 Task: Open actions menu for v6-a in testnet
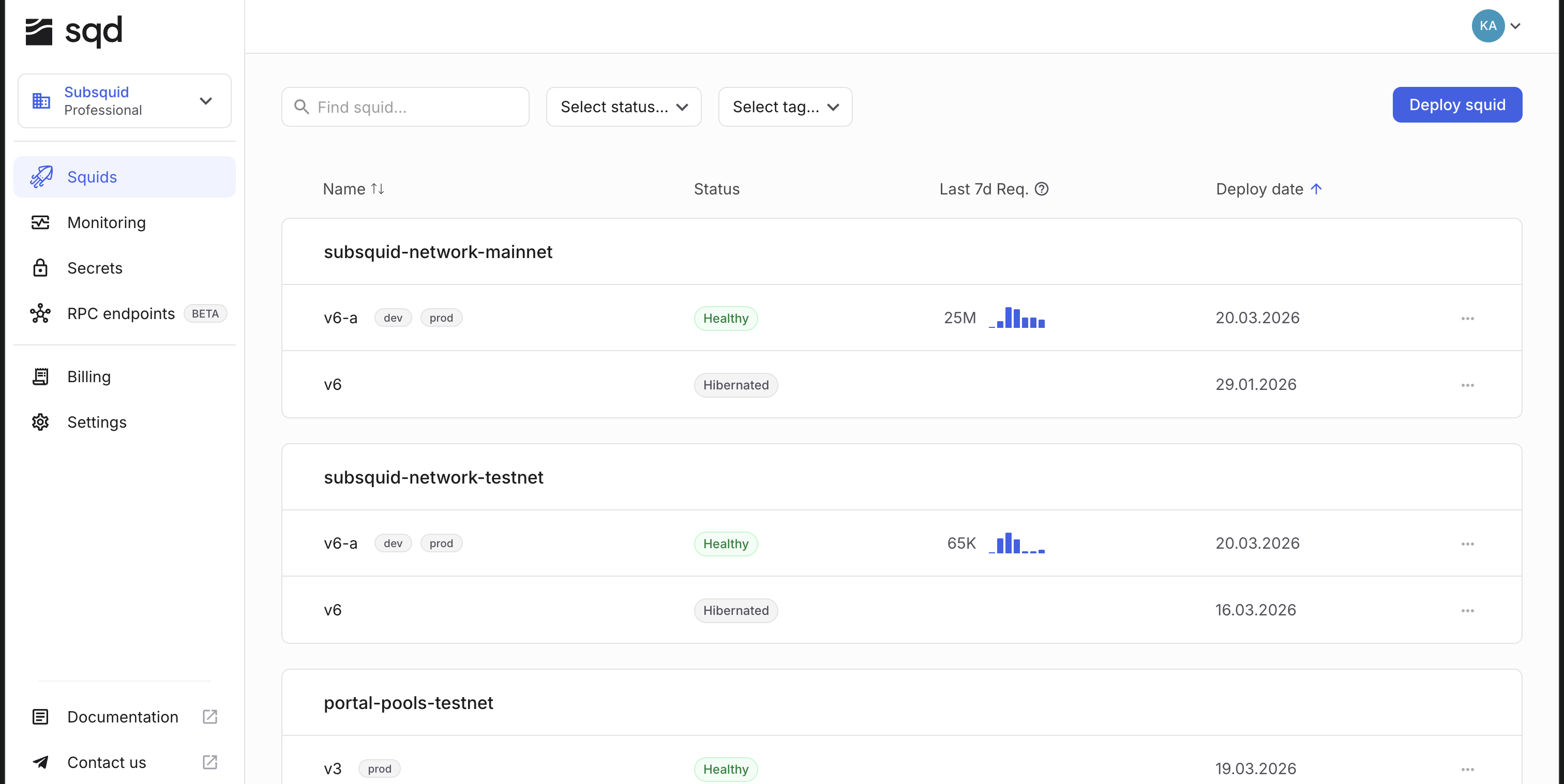1468,544
